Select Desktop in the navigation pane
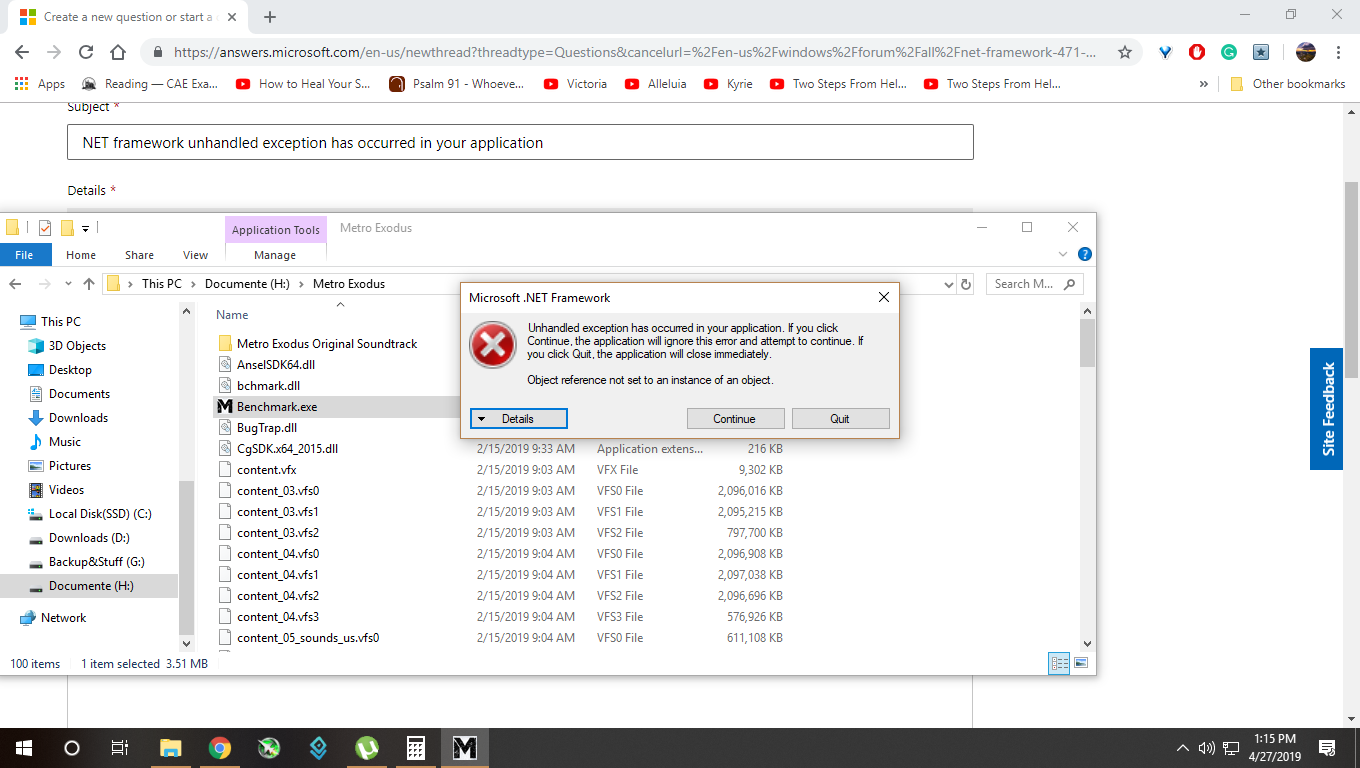This screenshot has width=1360, height=768. 70,370
